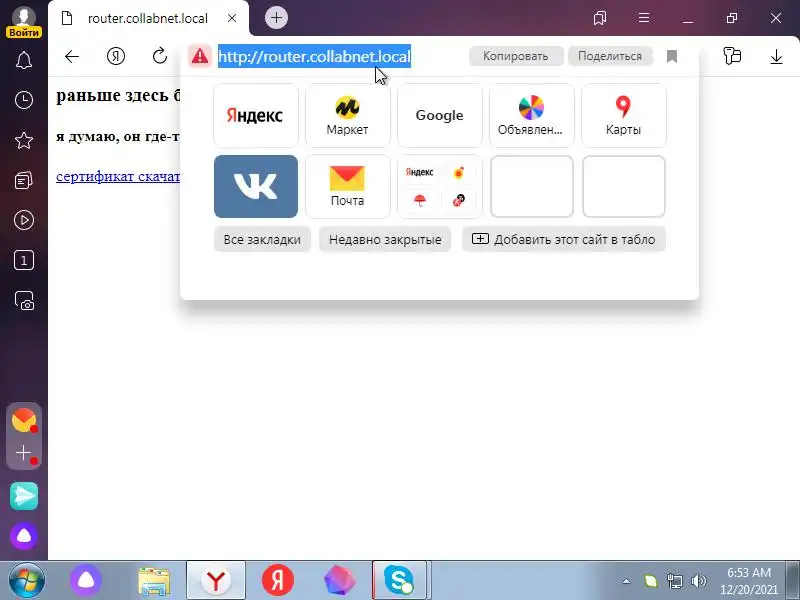Click the address bar URL field

314,56
